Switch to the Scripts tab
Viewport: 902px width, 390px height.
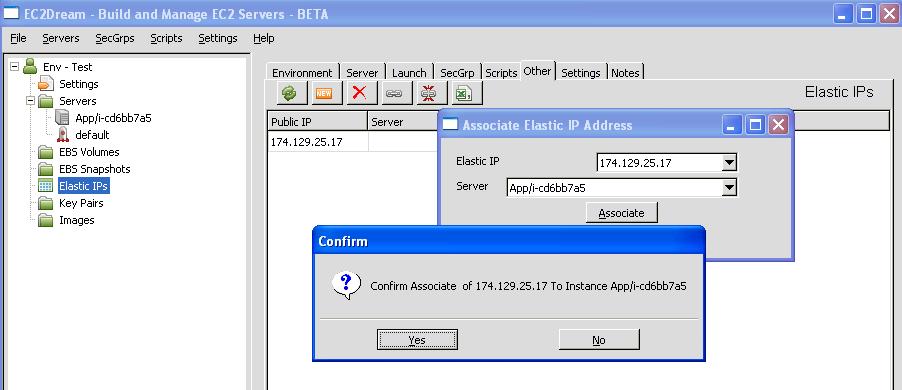click(x=501, y=73)
